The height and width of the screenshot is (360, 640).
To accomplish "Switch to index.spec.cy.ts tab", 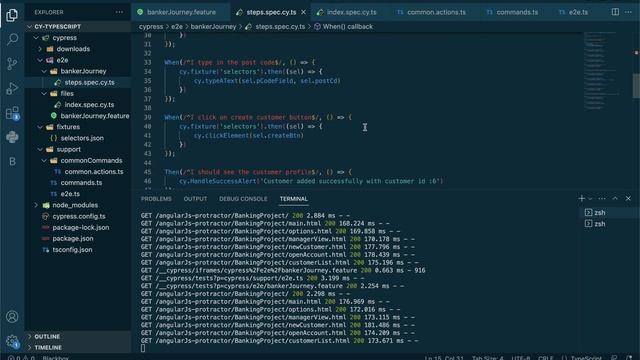I will click(351, 12).
